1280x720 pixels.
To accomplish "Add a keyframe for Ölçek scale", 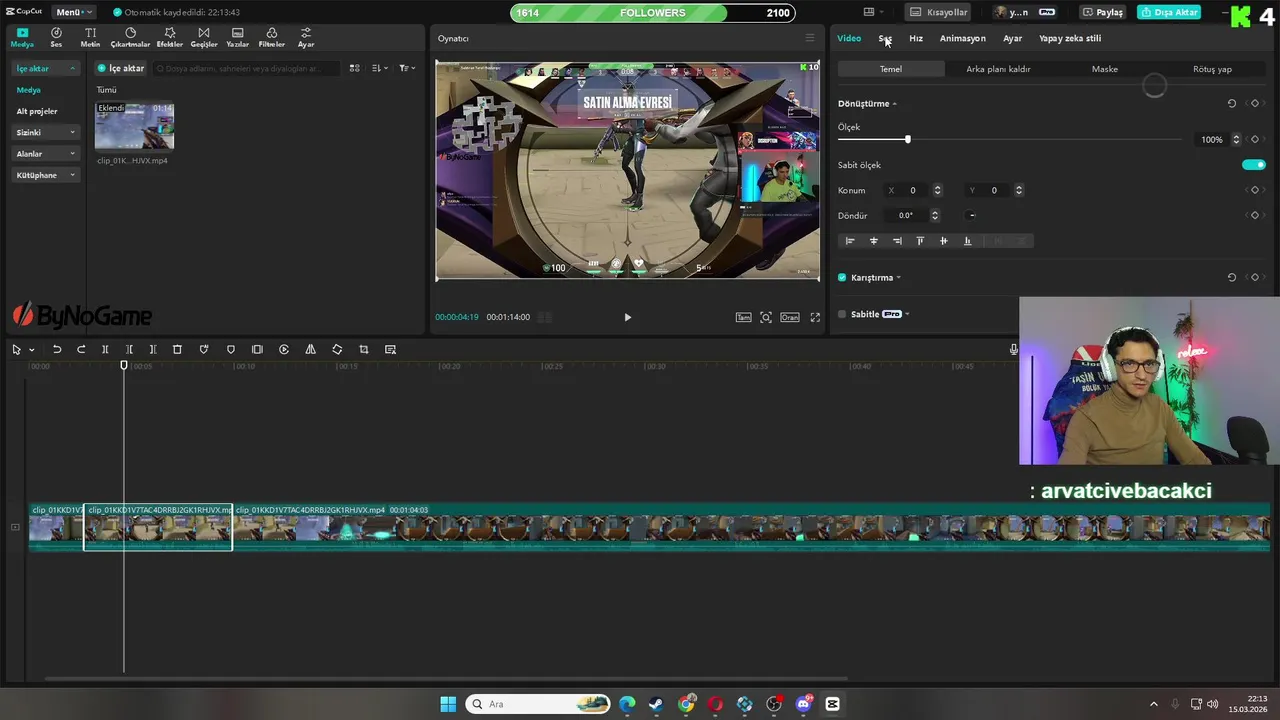I will [1255, 139].
